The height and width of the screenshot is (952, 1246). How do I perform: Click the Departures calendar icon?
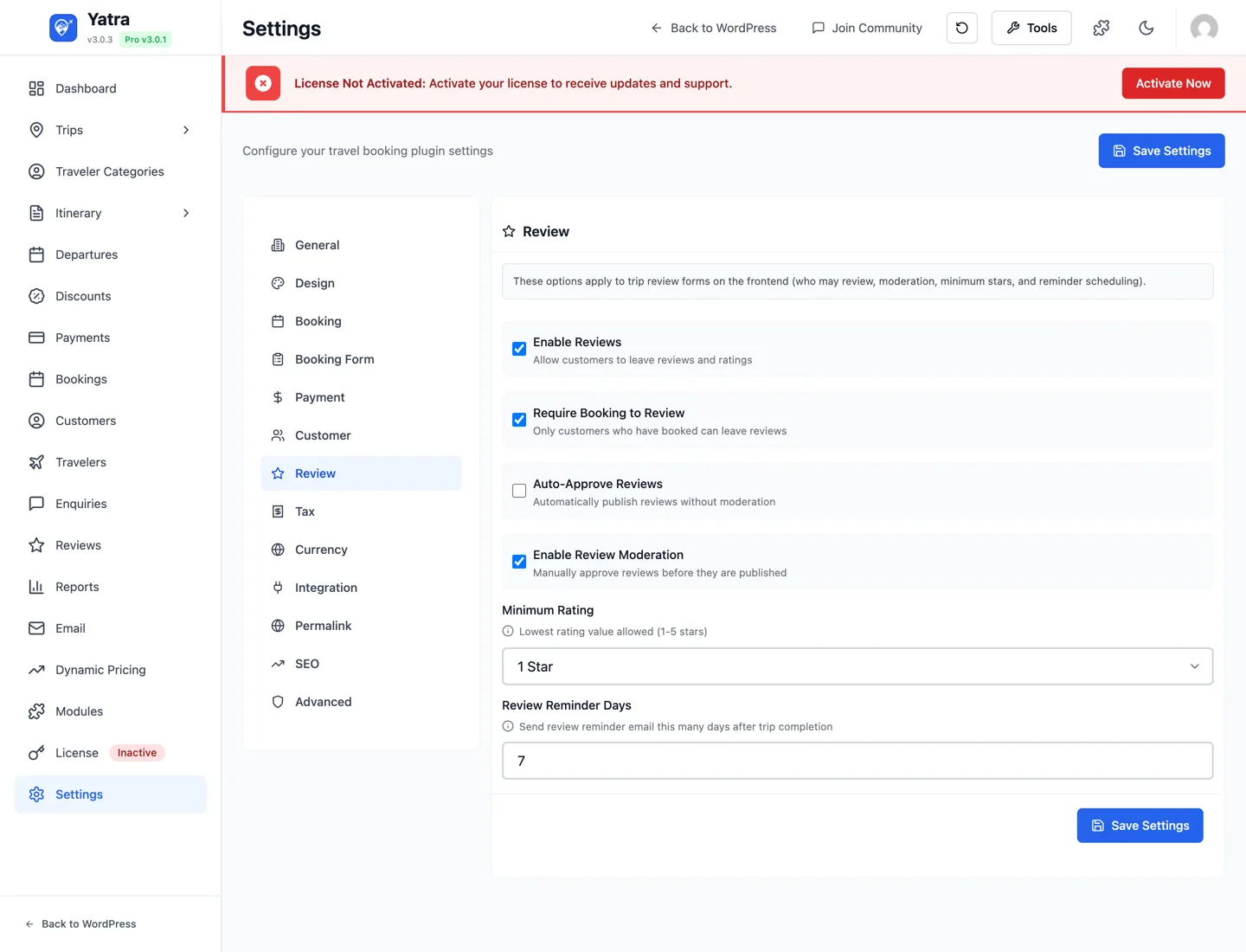pos(36,254)
